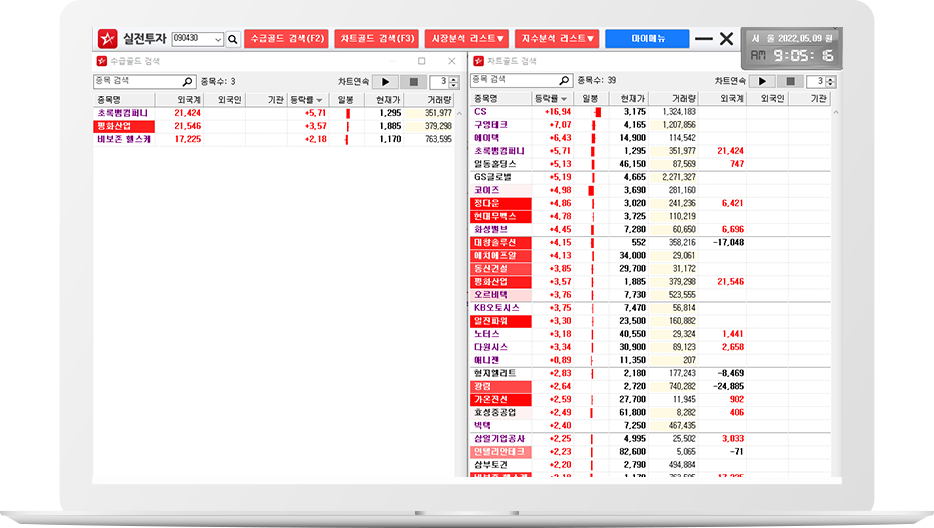The height and width of the screenshot is (528, 934).
Task: Play chart sequence in 수급골드 검색 panel
Action: pyautogui.click(x=386, y=81)
